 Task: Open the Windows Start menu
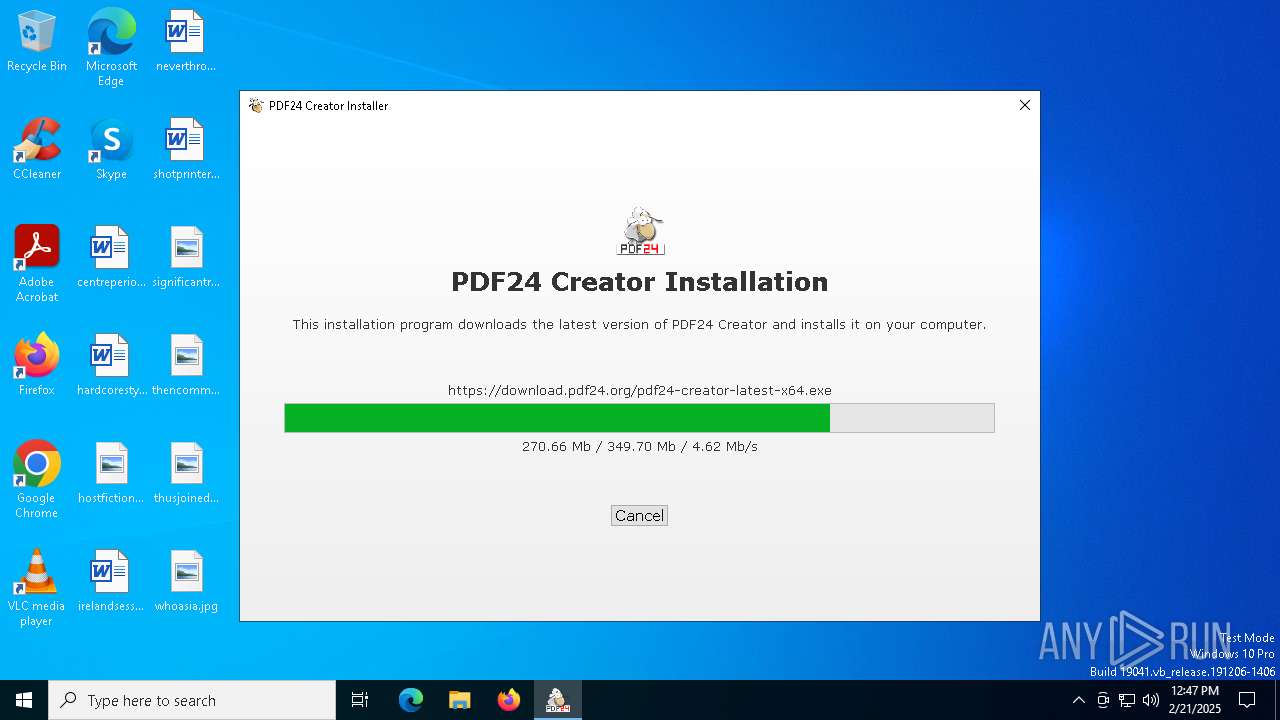[24, 700]
